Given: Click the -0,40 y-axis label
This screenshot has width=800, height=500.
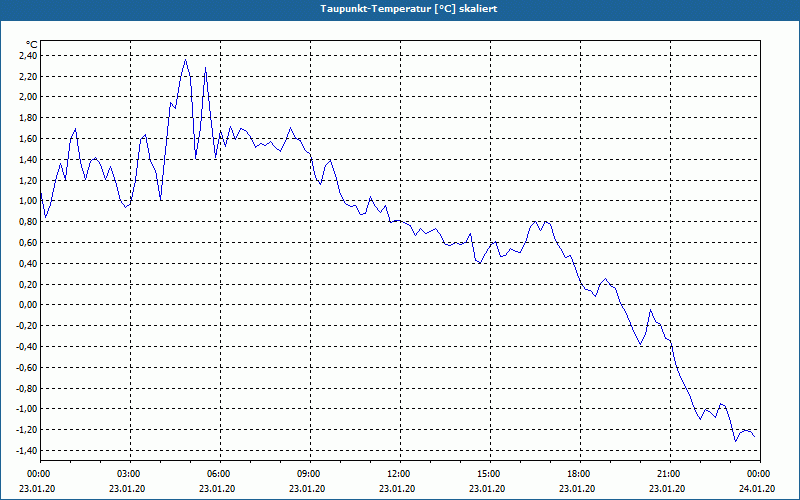Looking at the screenshot, I should (28, 347).
